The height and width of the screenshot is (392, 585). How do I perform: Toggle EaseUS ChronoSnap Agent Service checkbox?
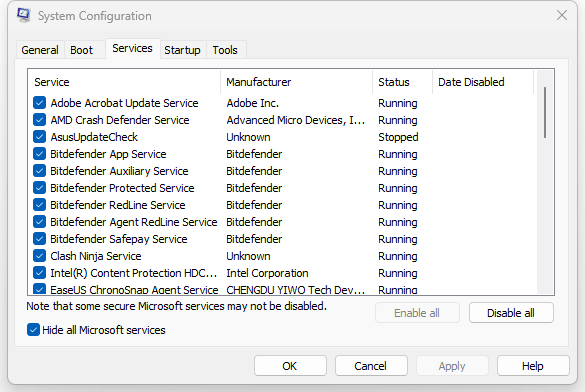tap(40, 289)
